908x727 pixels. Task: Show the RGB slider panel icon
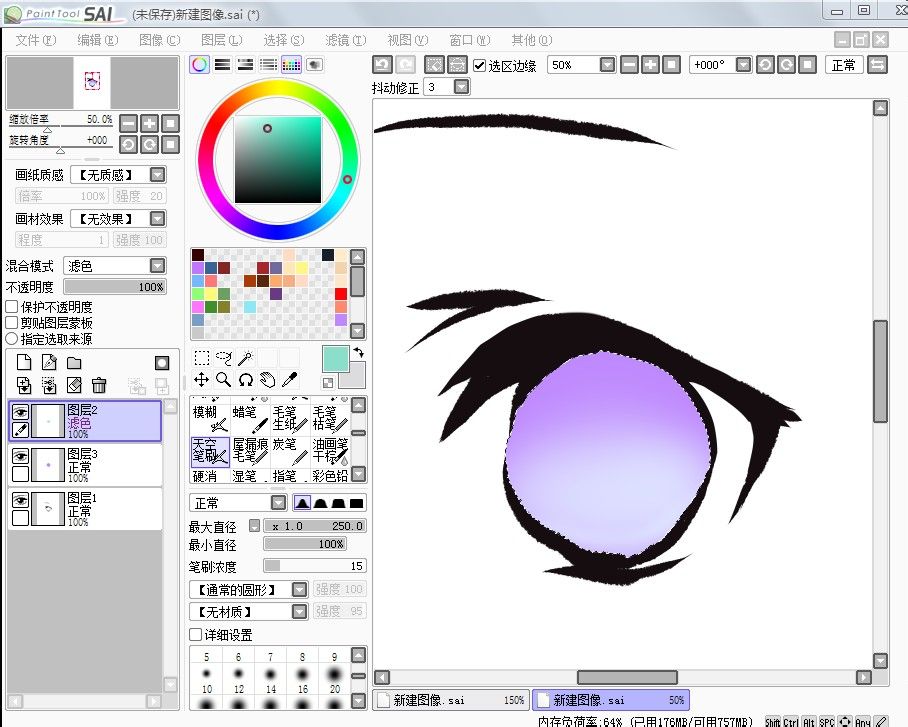pyautogui.click(x=222, y=64)
